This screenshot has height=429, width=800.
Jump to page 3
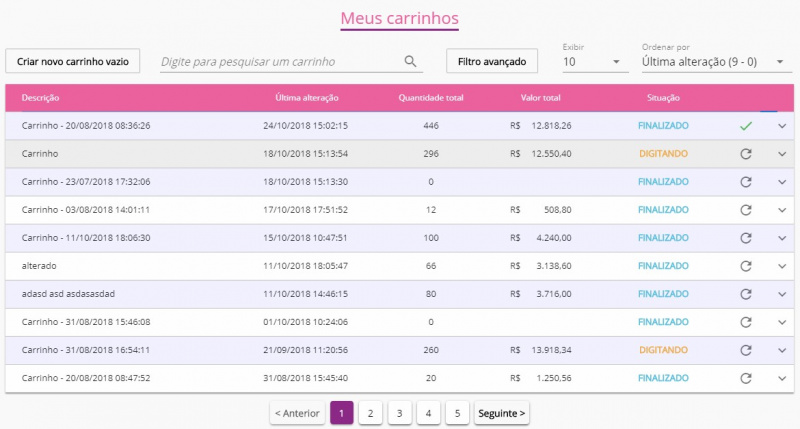point(399,413)
